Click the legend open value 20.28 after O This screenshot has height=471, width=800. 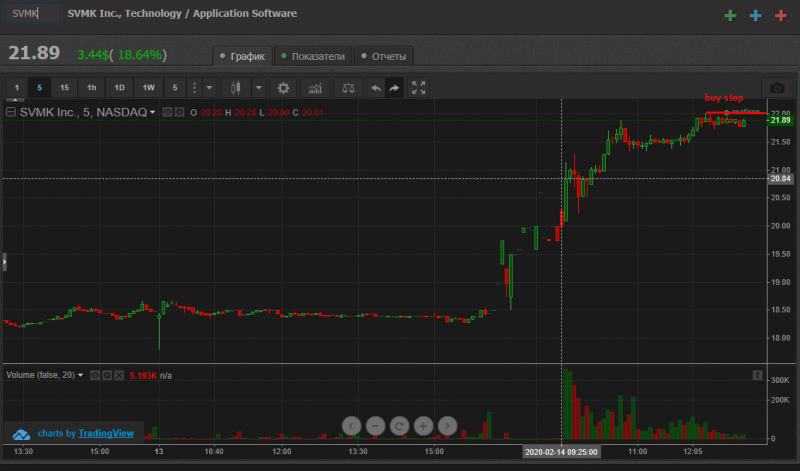coord(211,113)
